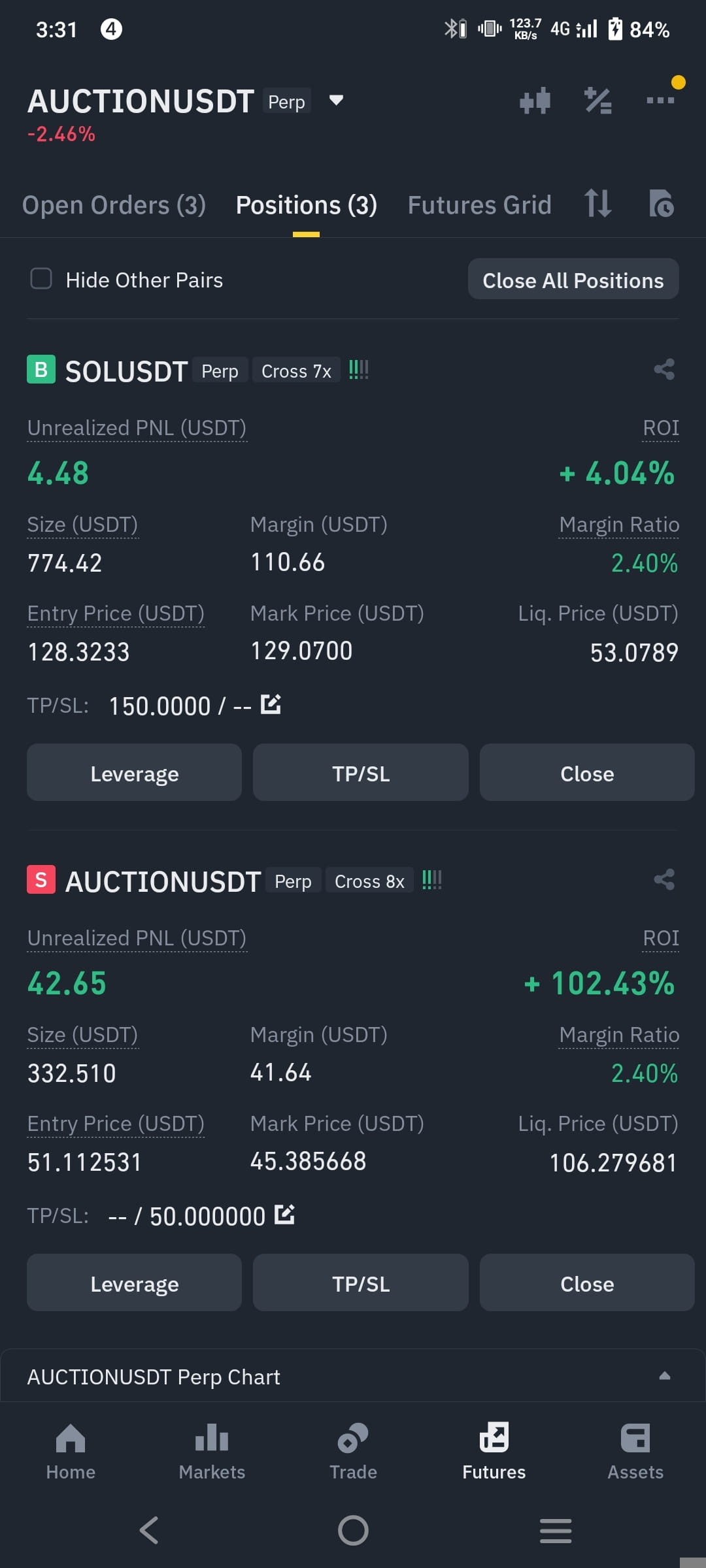Share the SOLUSDT position

click(664, 369)
